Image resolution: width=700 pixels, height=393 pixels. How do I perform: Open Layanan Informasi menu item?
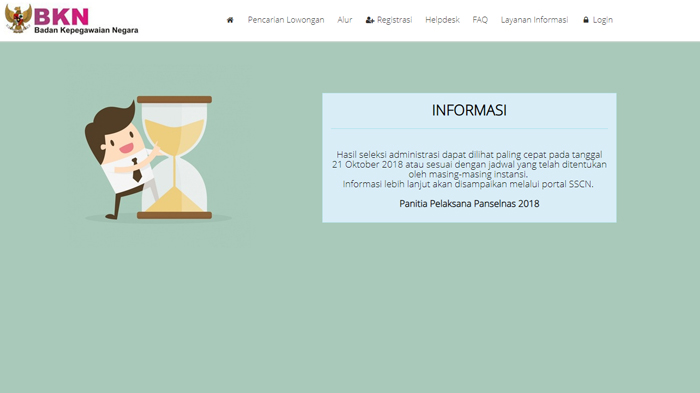(x=534, y=20)
